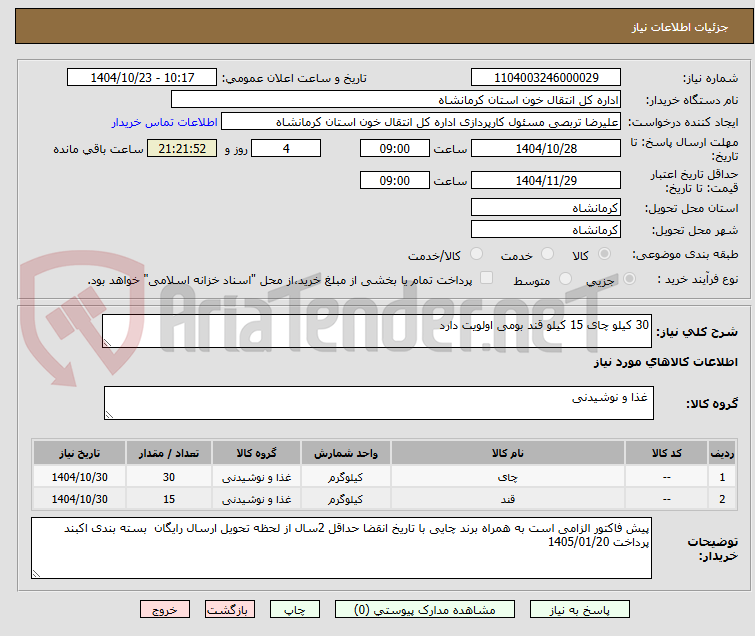The width and height of the screenshot is (755, 636).
Task: Click the غذا و نوشیدنی cell in row 2
Action: (x=256, y=499)
